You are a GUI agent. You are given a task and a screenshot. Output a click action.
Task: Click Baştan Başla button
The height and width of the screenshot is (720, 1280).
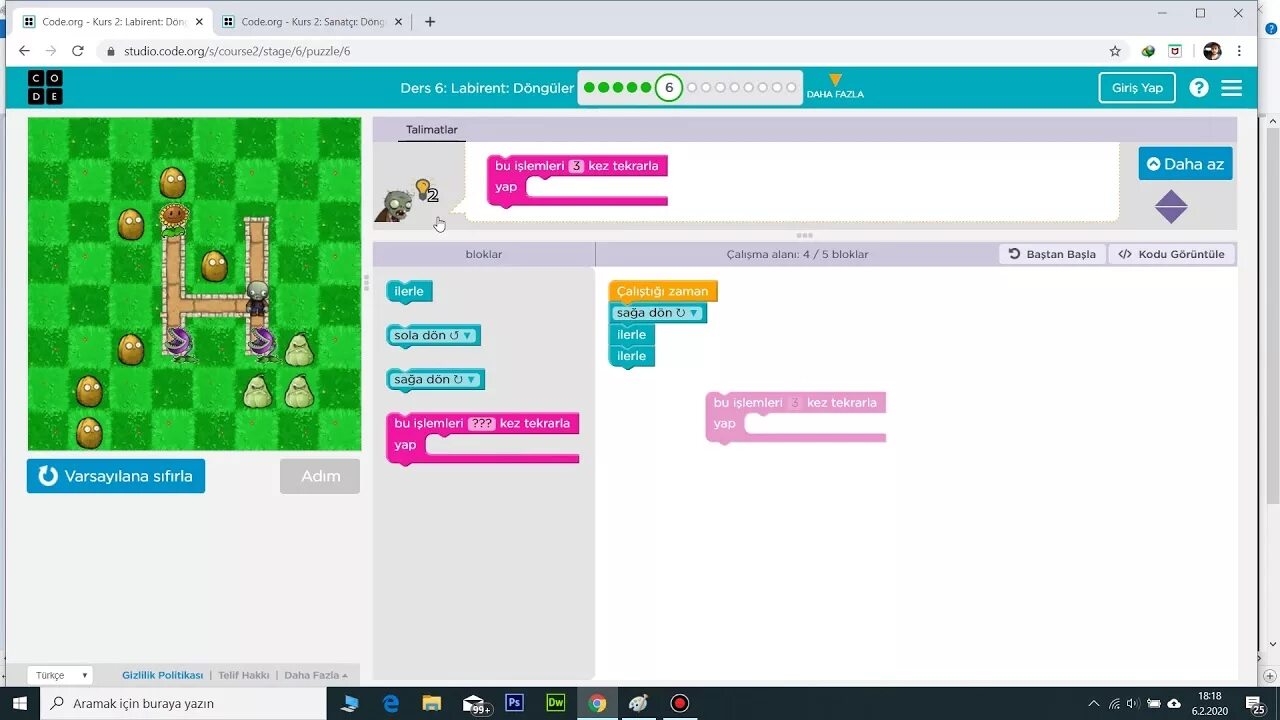pyautogui.click(x=1052, y=254)
